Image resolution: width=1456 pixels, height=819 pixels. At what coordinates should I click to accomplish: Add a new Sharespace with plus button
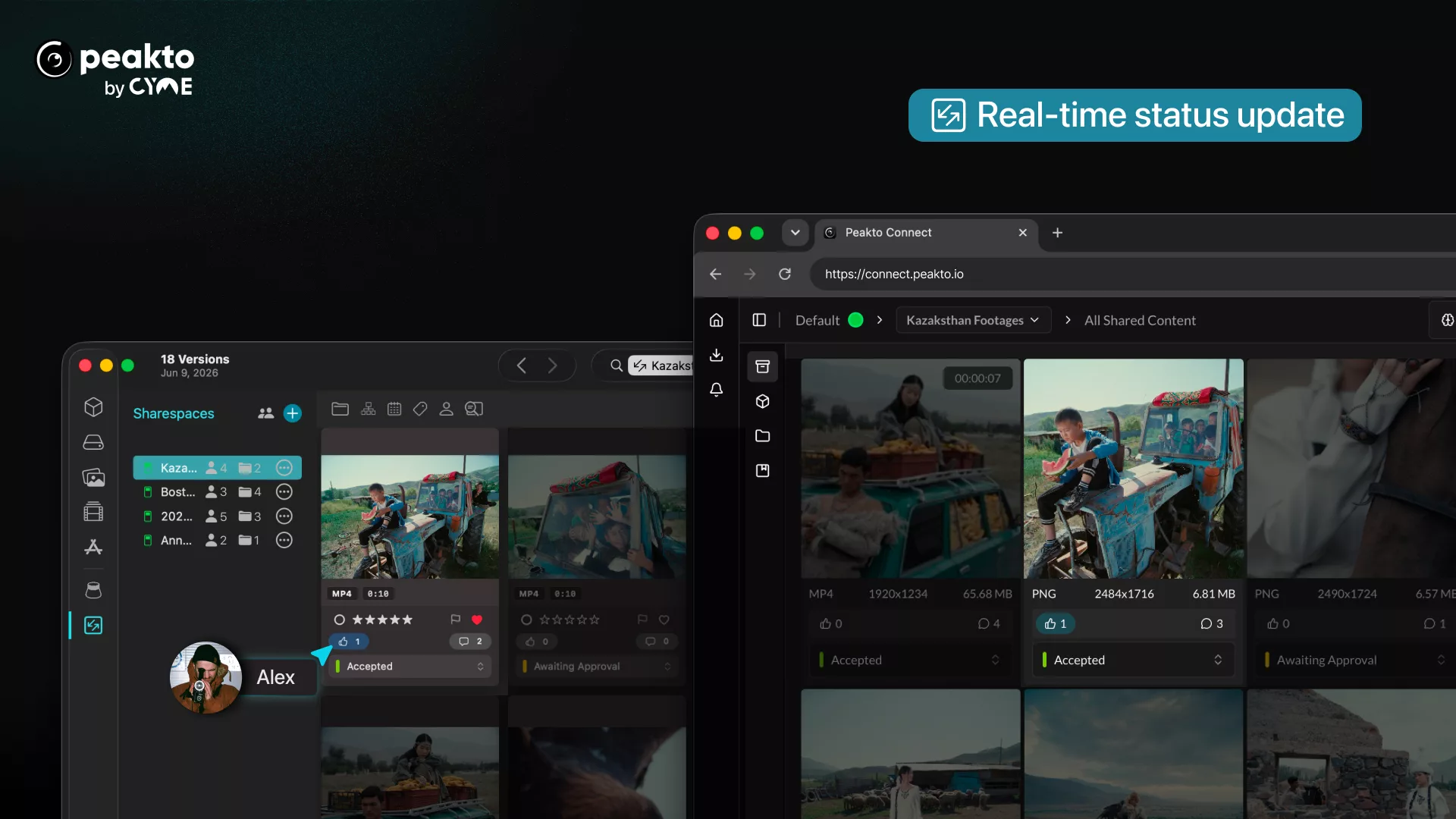pyautogui.click(x=293, y=413)
